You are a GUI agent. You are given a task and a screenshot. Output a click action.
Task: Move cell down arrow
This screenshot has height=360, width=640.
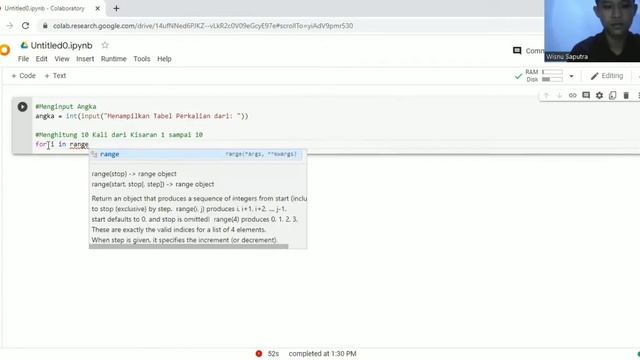tap(559, 96)
